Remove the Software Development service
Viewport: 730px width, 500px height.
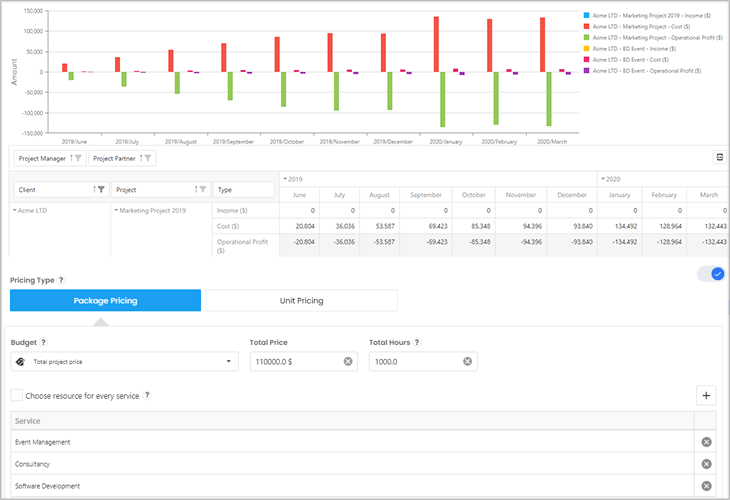pos(706,486)
